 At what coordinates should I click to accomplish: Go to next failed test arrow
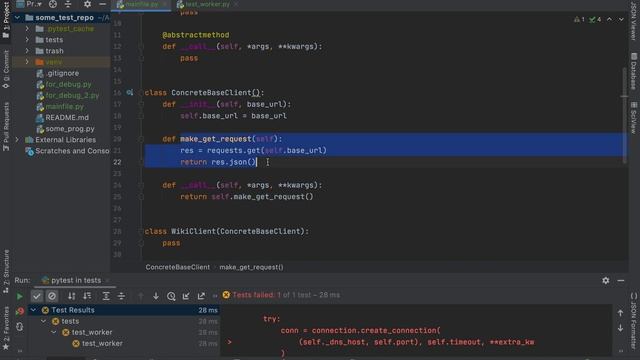click(x=156, y=296)
